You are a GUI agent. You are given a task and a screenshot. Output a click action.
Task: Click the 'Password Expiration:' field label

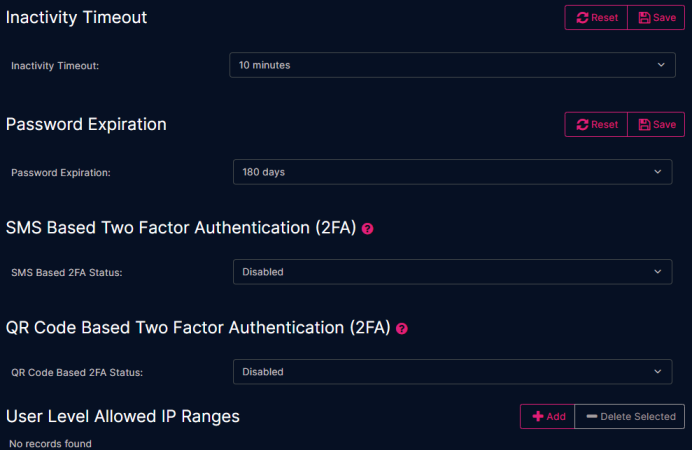tap(61, 173)
